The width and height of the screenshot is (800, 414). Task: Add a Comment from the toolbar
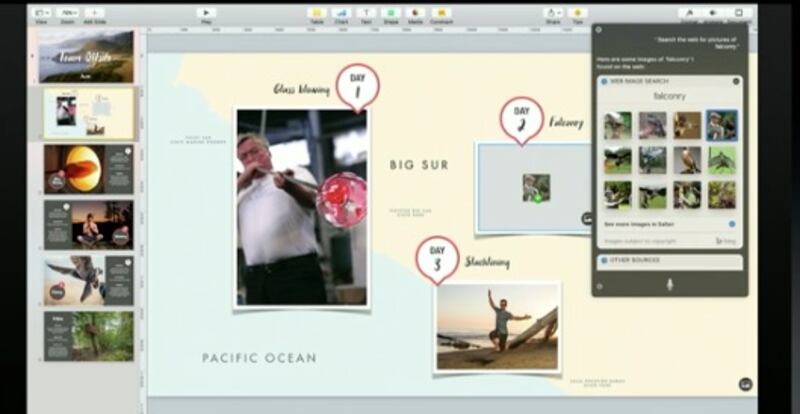click(x=441, y=13)
